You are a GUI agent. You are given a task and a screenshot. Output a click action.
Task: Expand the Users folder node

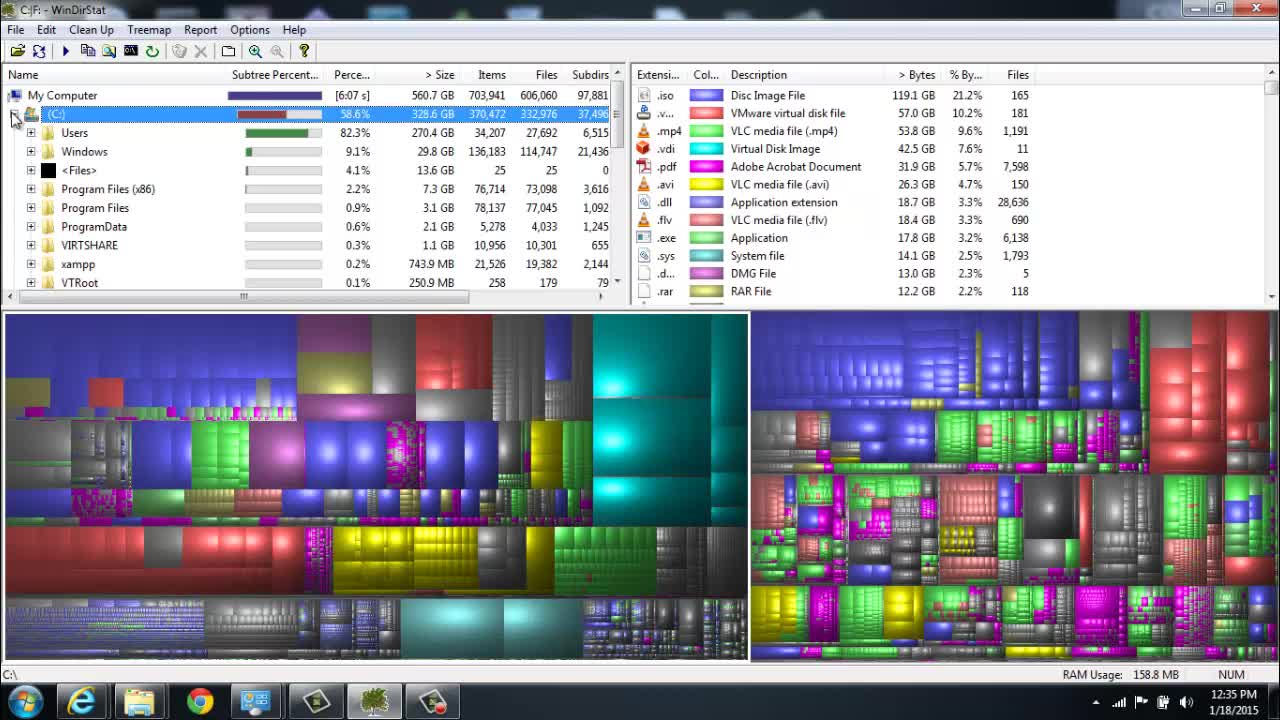[31, 133]
